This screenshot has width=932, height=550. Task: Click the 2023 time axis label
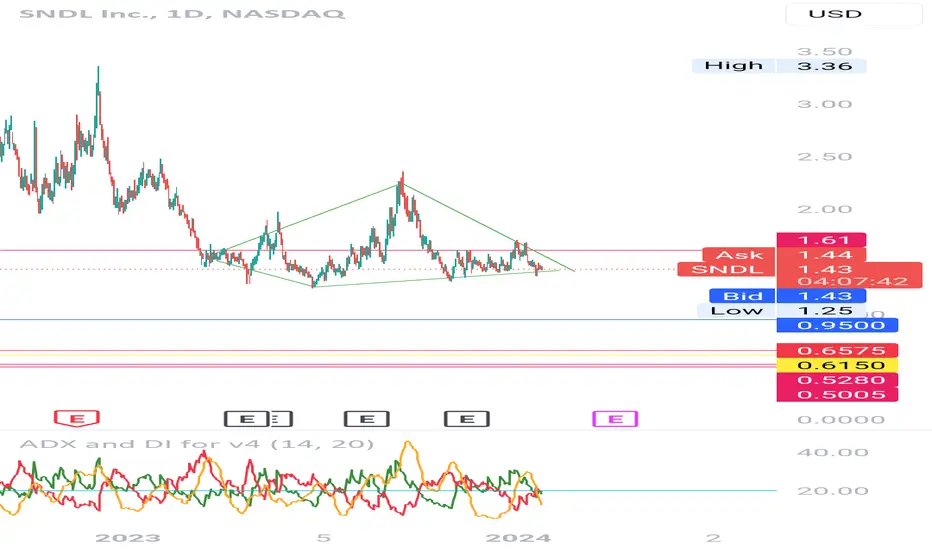128,538
